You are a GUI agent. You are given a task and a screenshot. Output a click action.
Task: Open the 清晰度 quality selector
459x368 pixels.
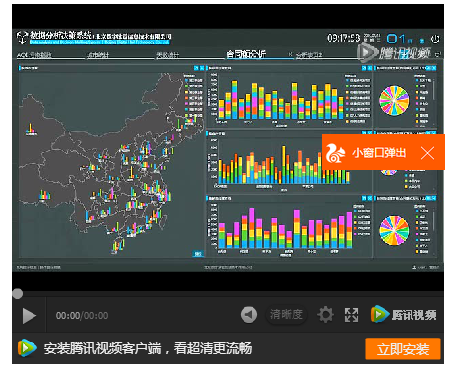pyautogui.click(x=286, y=314)
